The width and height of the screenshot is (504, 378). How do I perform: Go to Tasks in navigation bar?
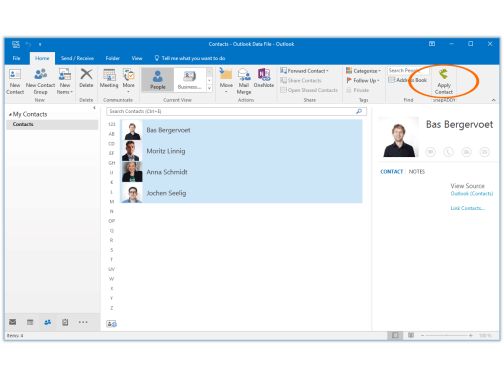(65, 322)
